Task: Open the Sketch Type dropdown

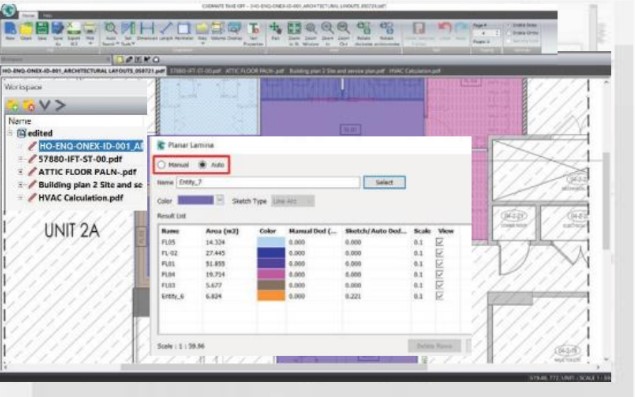Action: point(293,201)
